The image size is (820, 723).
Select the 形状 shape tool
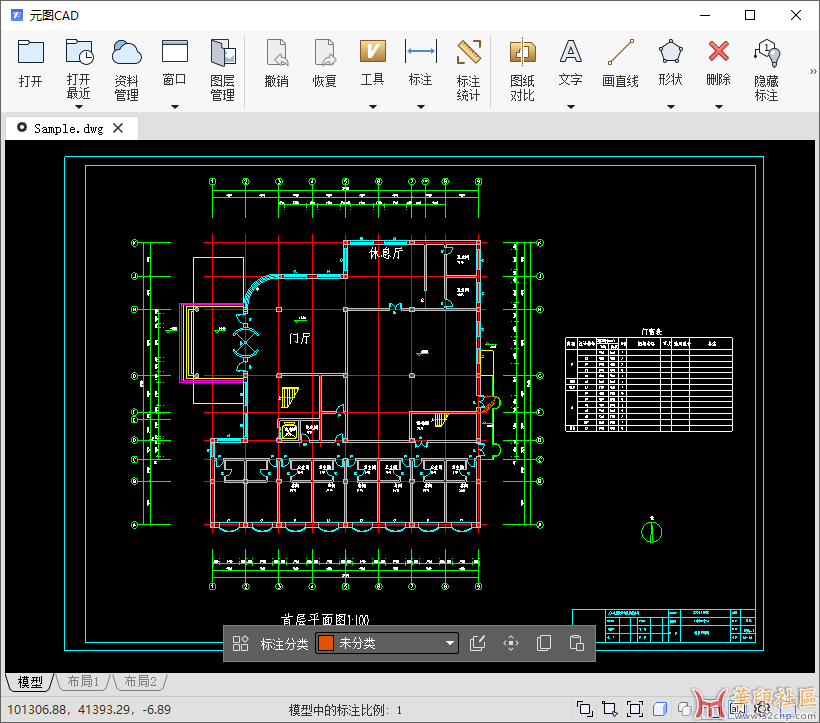[x=670, y=52]
